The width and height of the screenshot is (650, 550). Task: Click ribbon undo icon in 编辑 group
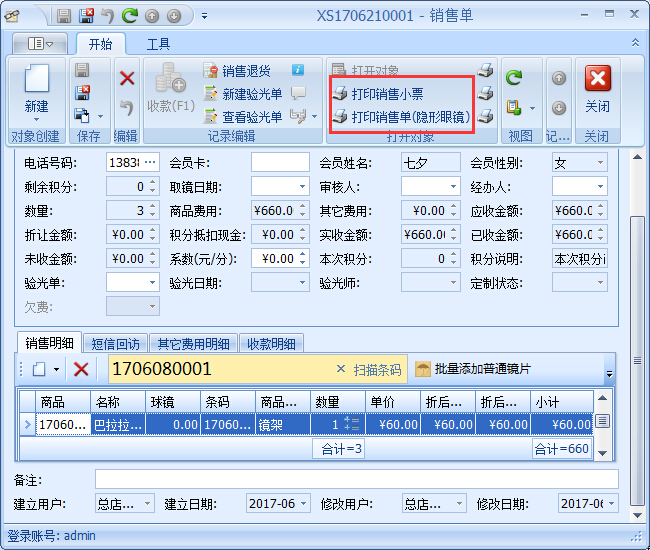coord(127,109)
